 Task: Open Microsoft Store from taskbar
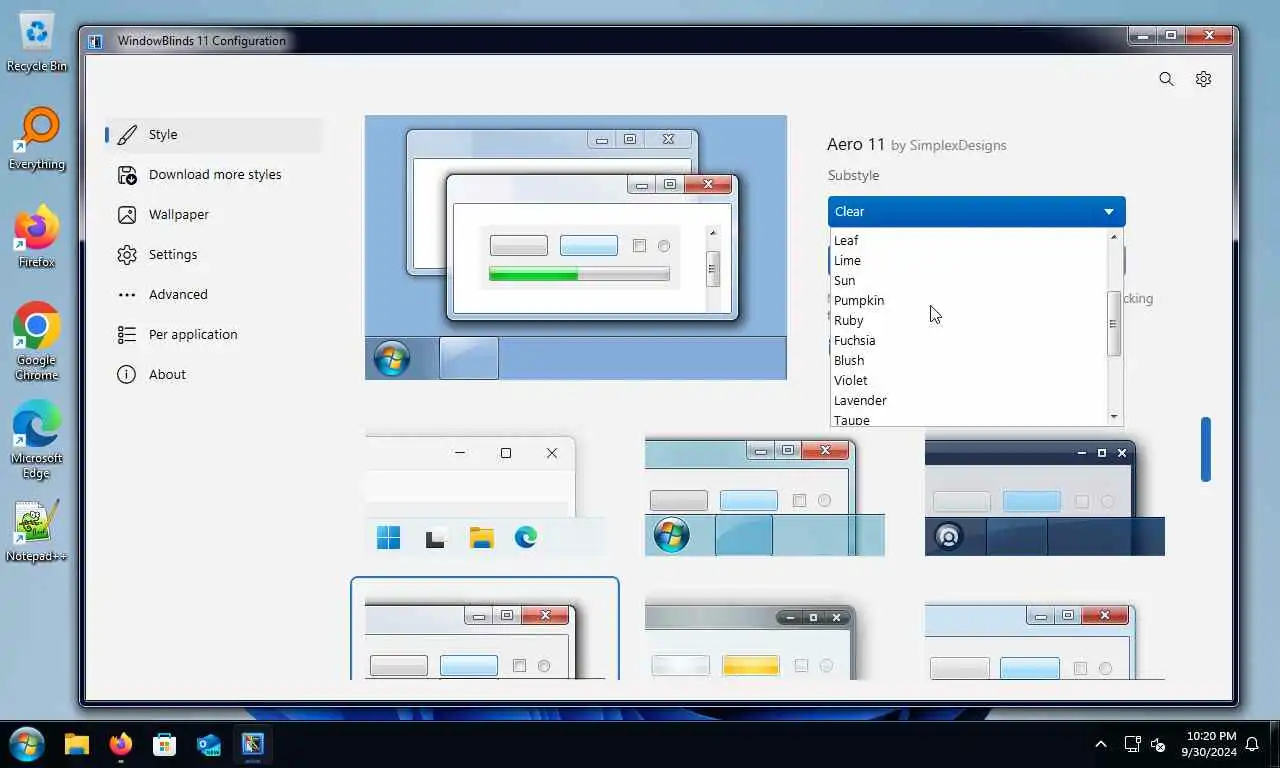coord(165,744)
